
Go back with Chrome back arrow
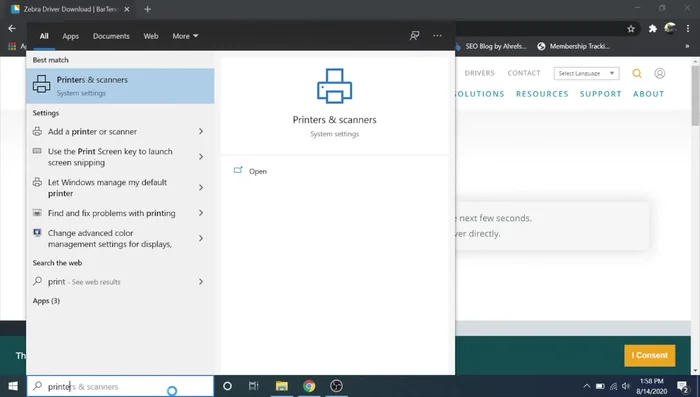(x=12, y=28)
